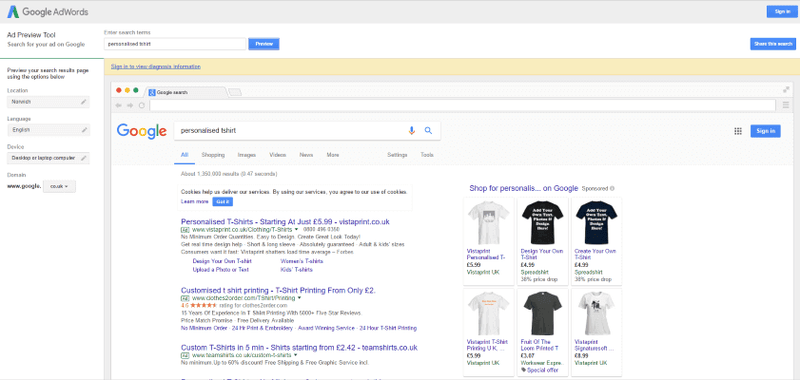Switch to the Shopping results tab
The width and height of the screenshot is (800, 380).
point(213,155)
